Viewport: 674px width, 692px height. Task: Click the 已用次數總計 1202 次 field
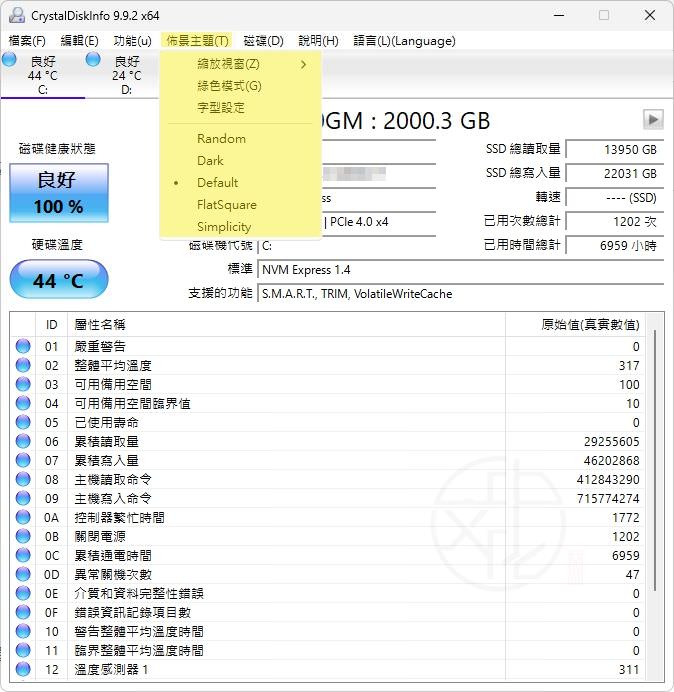614,221
